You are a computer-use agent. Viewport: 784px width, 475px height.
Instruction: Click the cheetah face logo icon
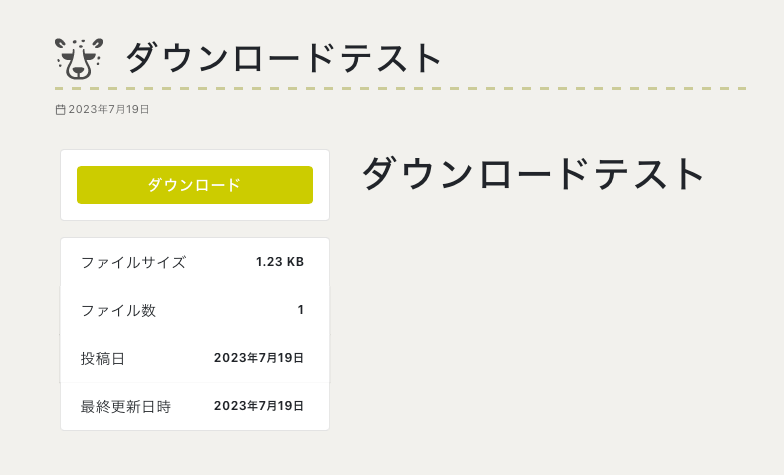pyautogui.click(x=78, y=58)
